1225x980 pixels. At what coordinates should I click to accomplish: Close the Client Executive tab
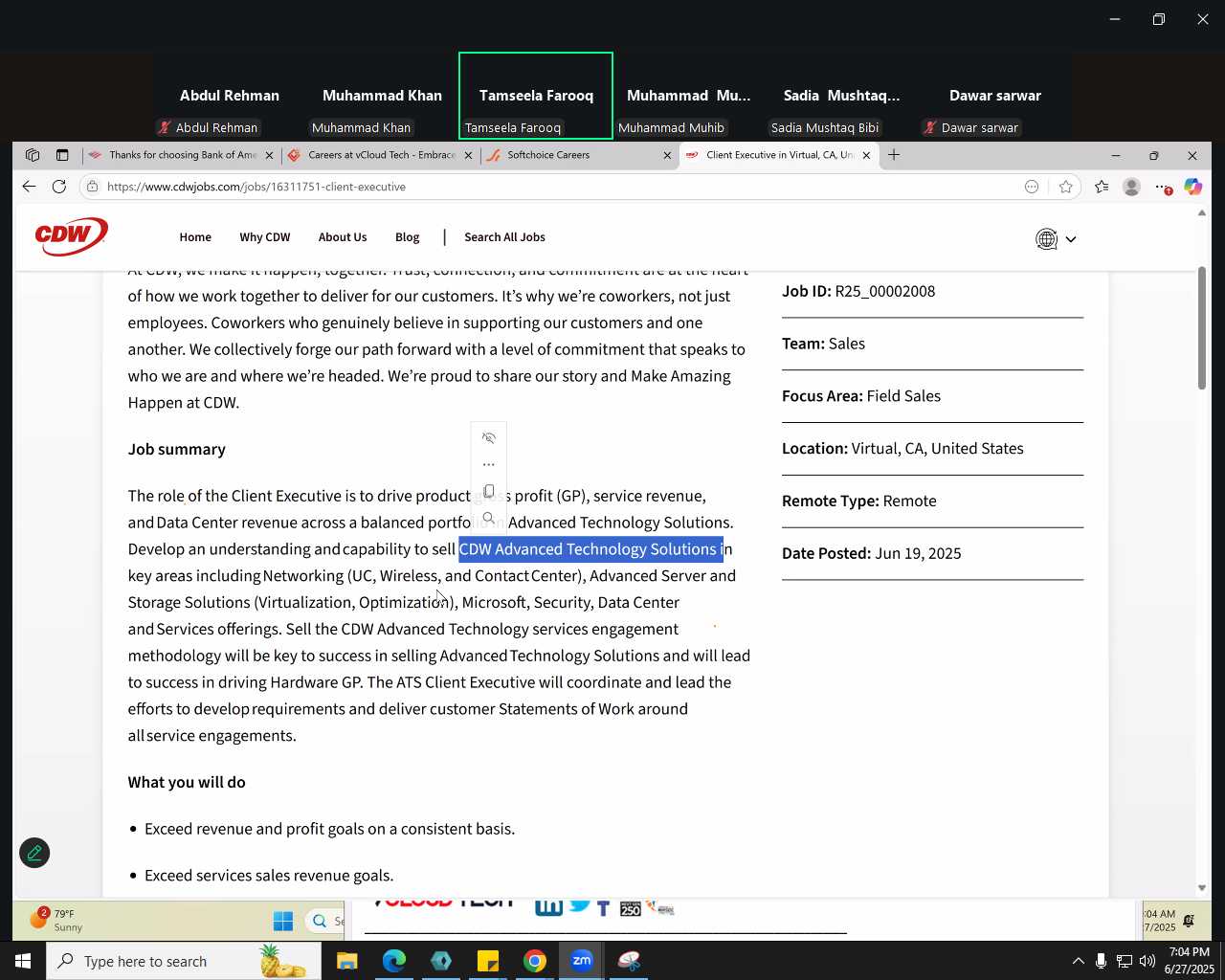[866, 155]
